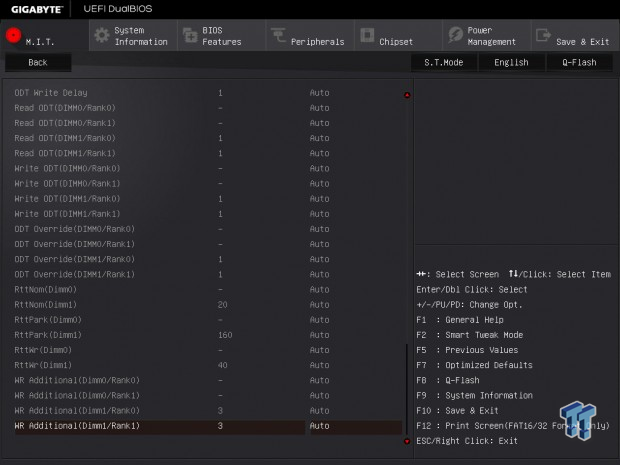Click the Power Management leaf icon
The image size is (620, 465).
tap(456, 35)
